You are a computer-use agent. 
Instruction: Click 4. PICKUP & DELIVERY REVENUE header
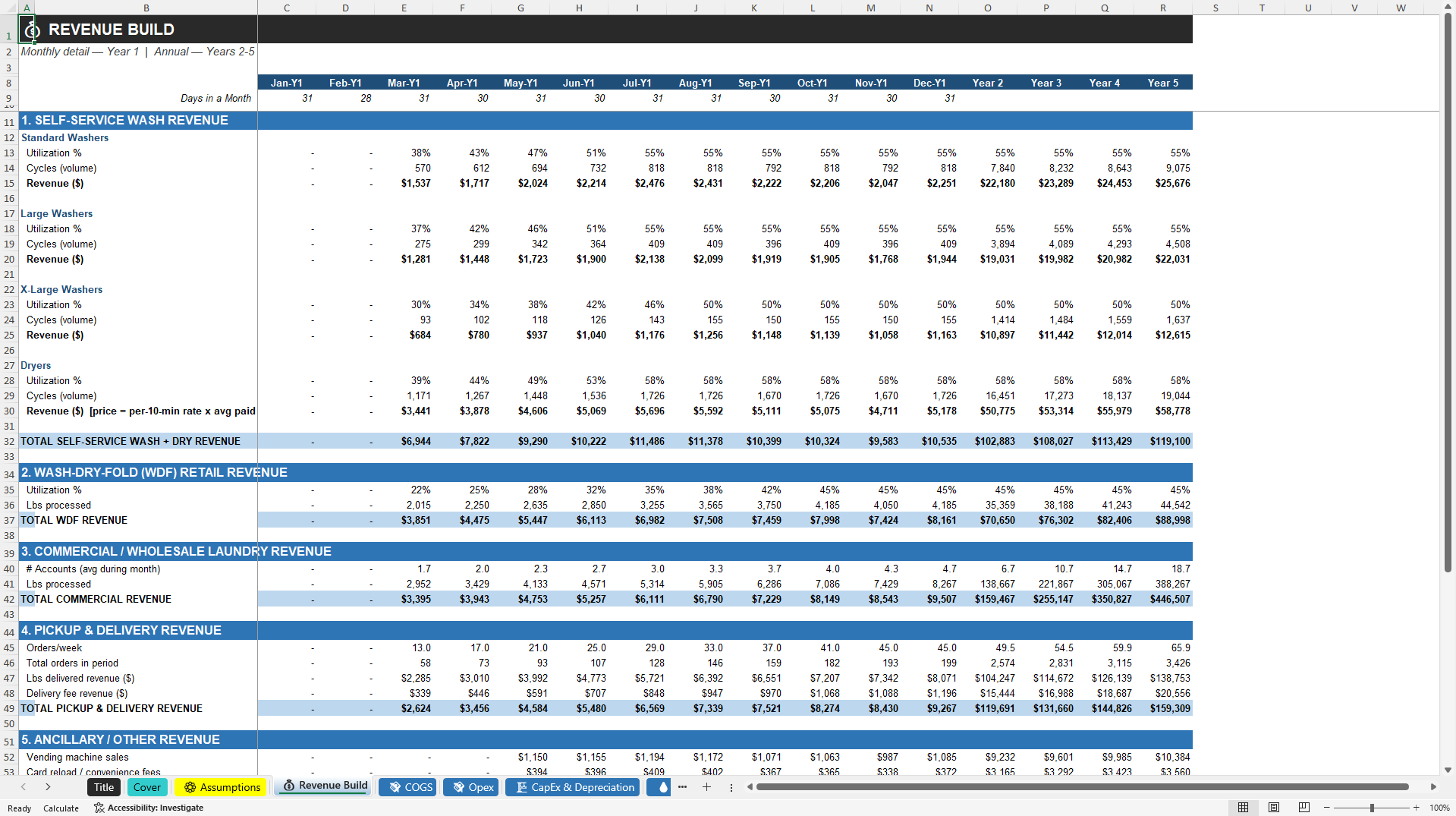coord(121,630)
